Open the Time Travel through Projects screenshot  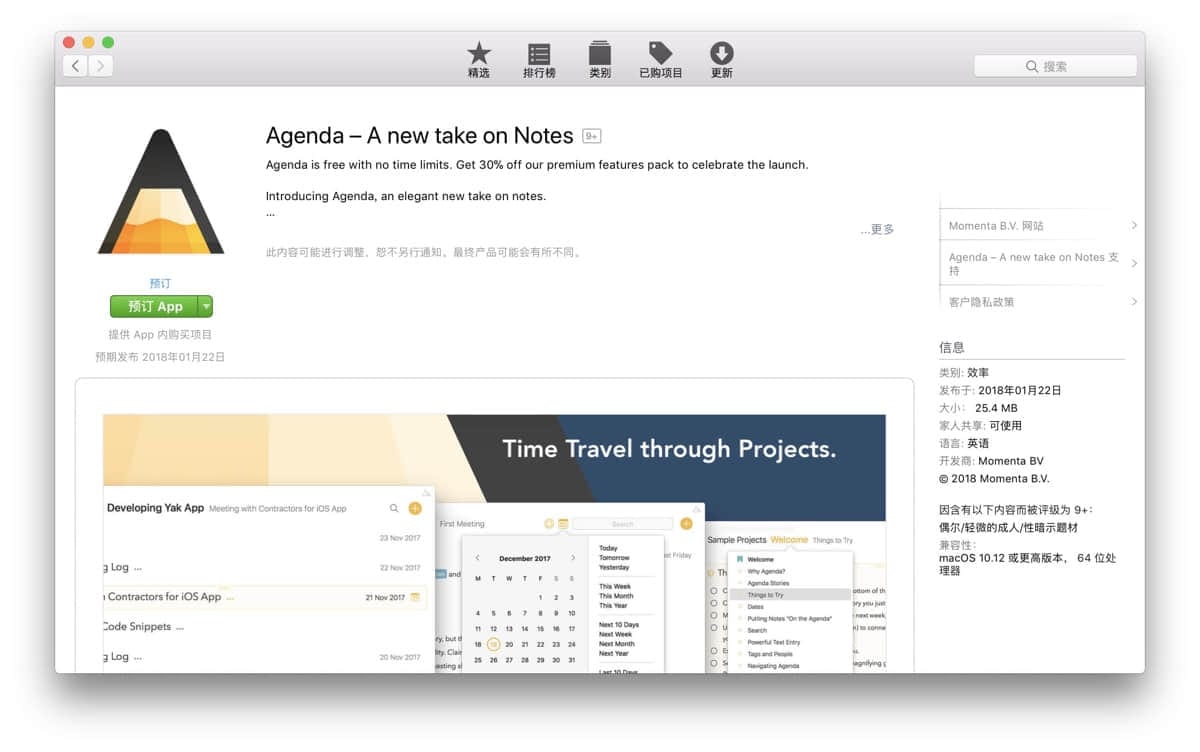coord(494,543)
